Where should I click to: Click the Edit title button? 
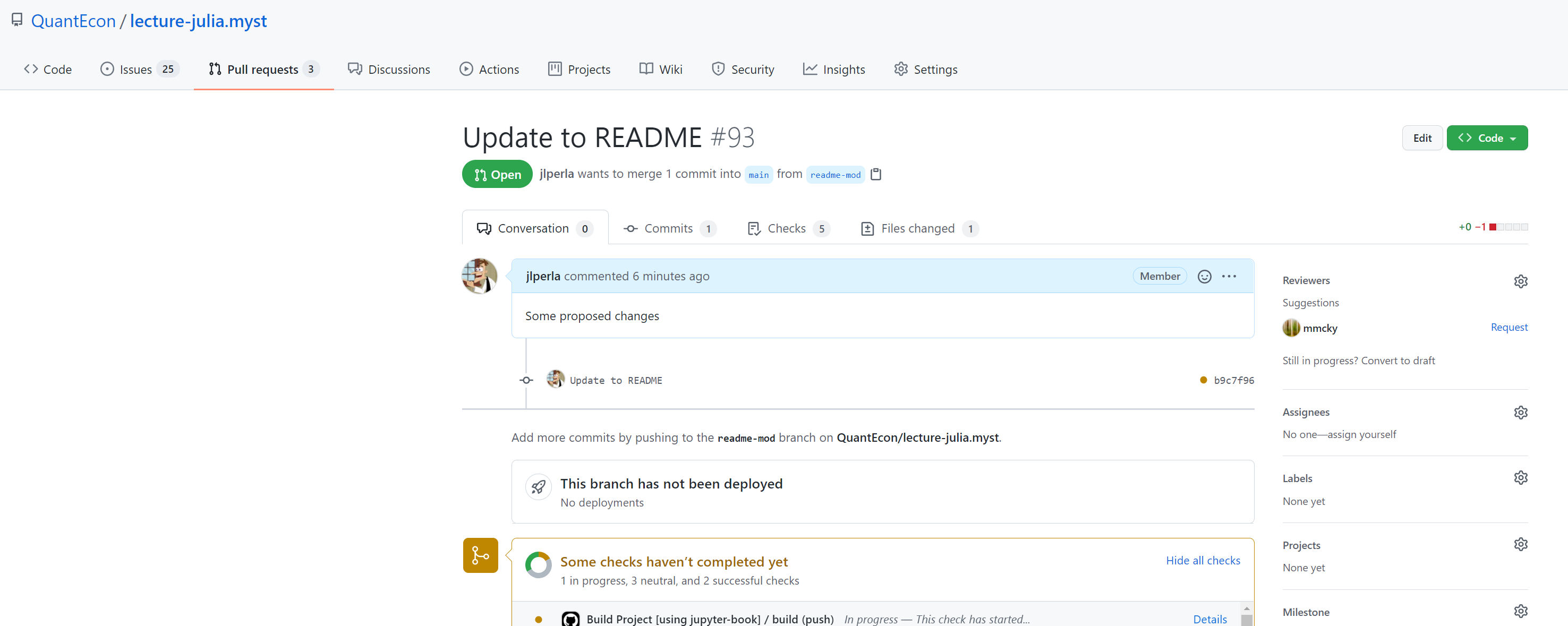tap(1421, 138)
